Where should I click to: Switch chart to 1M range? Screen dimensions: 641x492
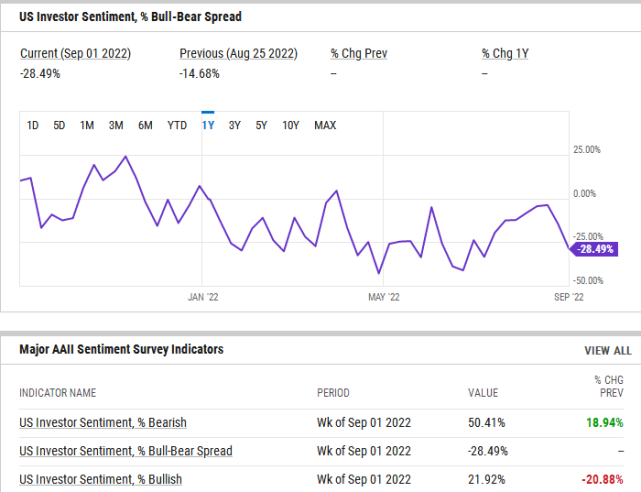click(87, 125)
